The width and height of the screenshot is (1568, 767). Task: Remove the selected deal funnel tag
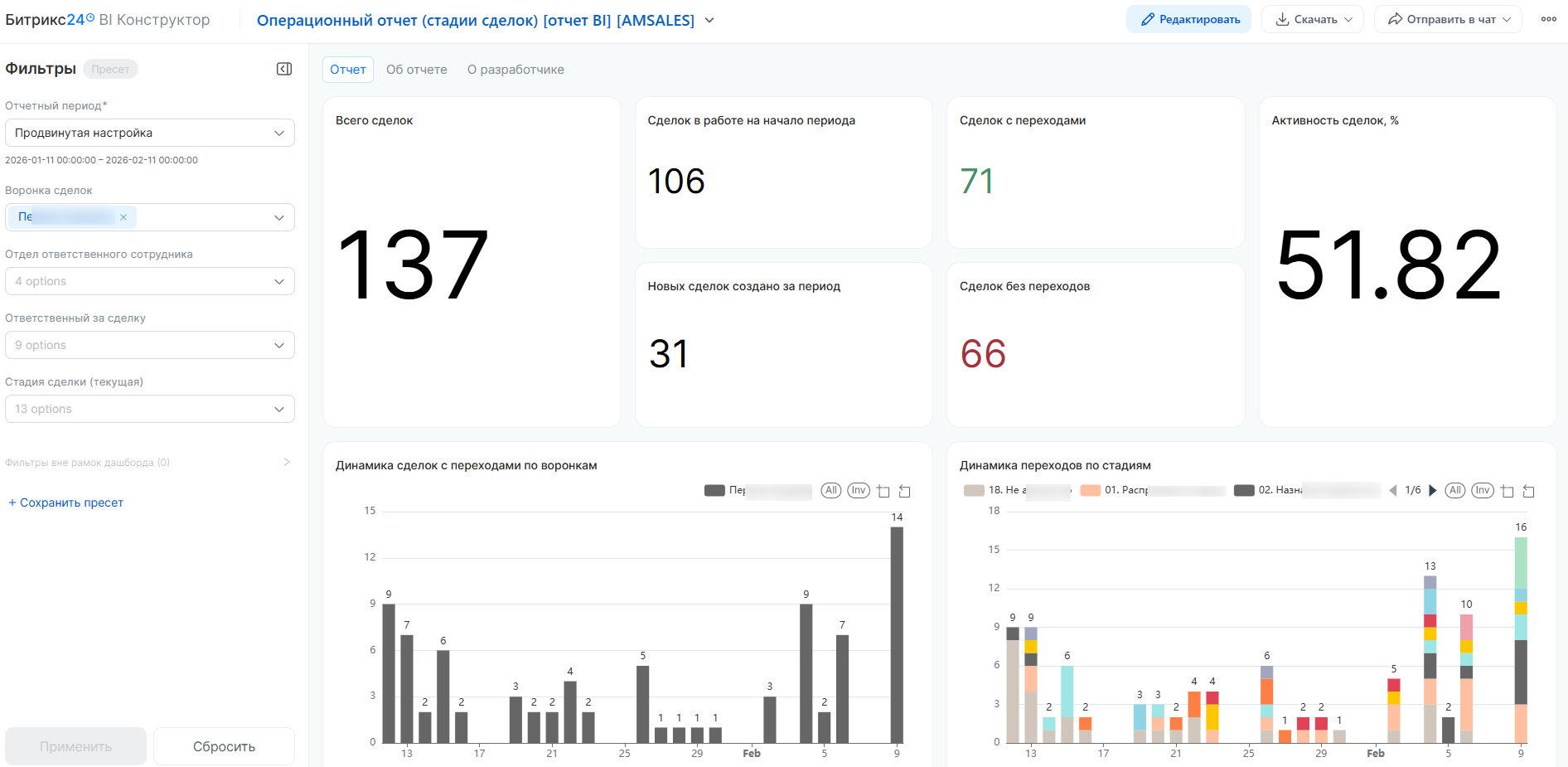point(123,217)
